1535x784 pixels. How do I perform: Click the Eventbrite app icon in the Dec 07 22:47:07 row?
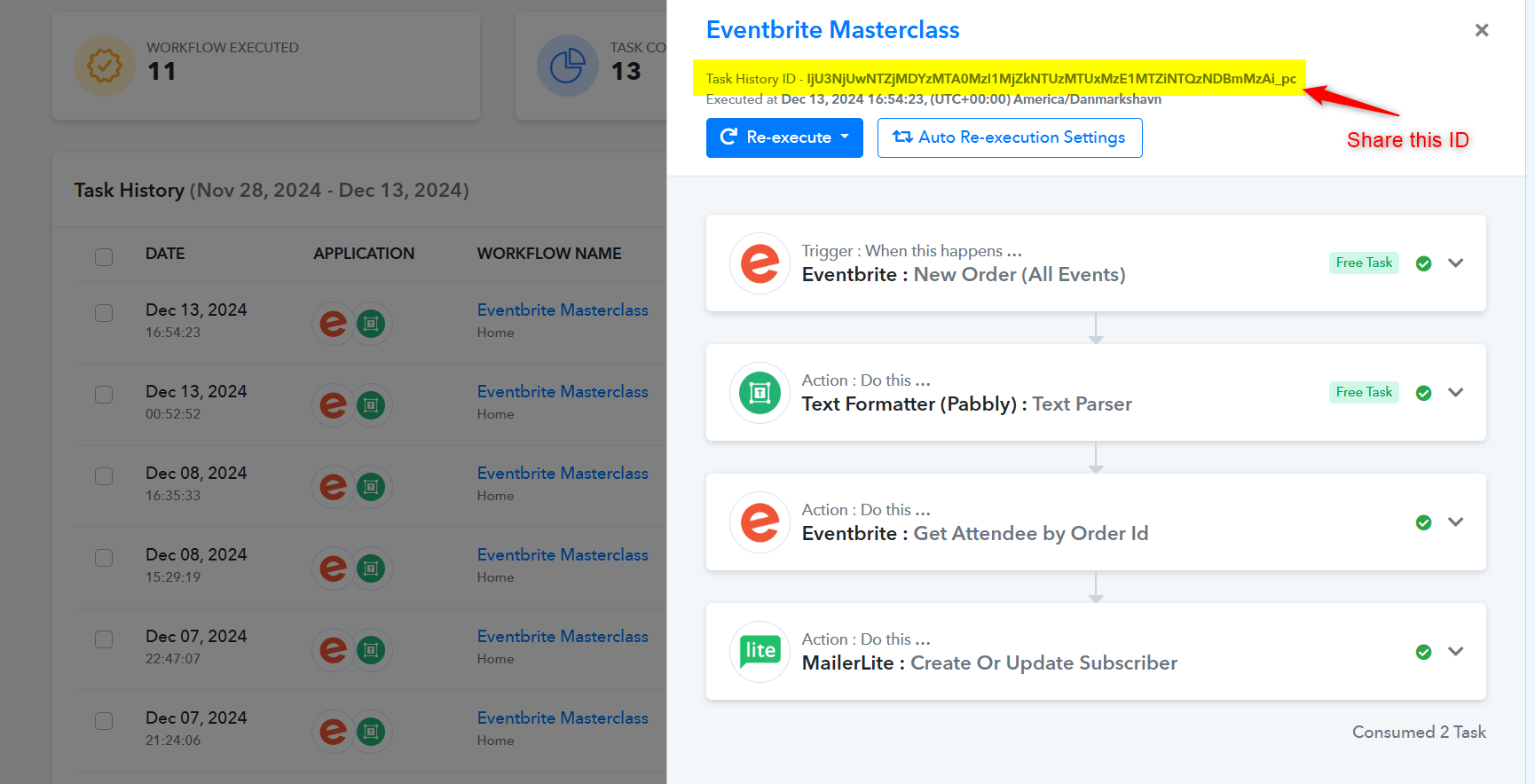[333, 650]
